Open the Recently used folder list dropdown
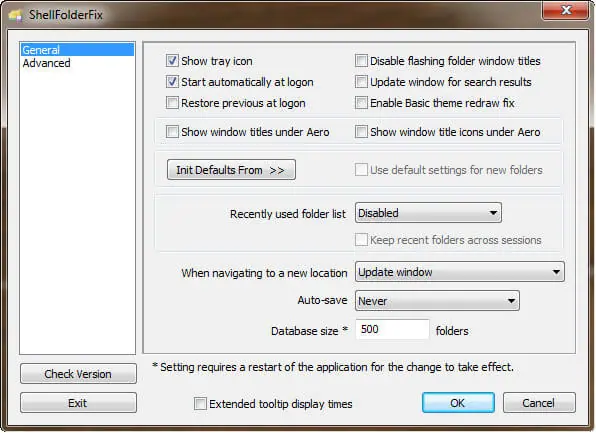The height and width of the screenshot is (433, 596). (428, 213)
